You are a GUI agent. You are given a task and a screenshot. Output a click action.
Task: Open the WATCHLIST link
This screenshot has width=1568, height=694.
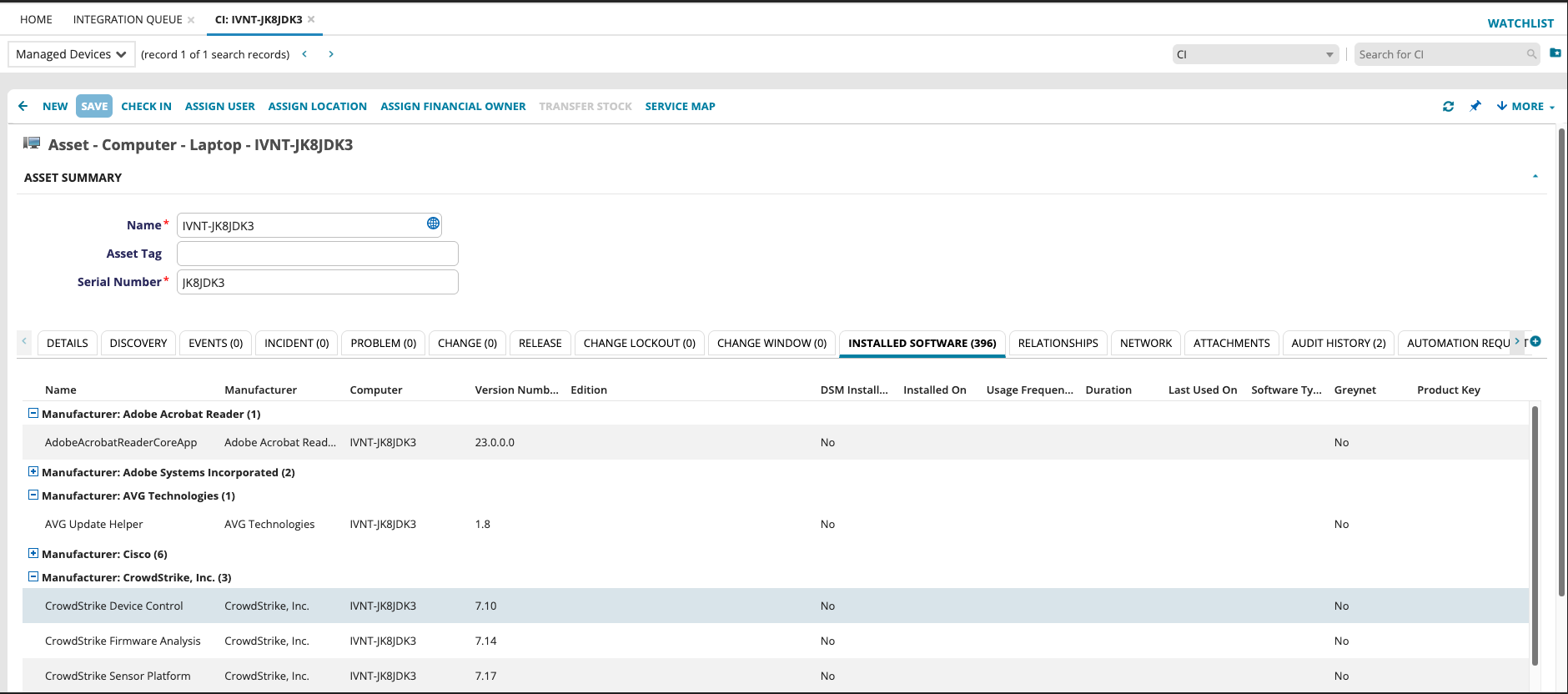1520,23
